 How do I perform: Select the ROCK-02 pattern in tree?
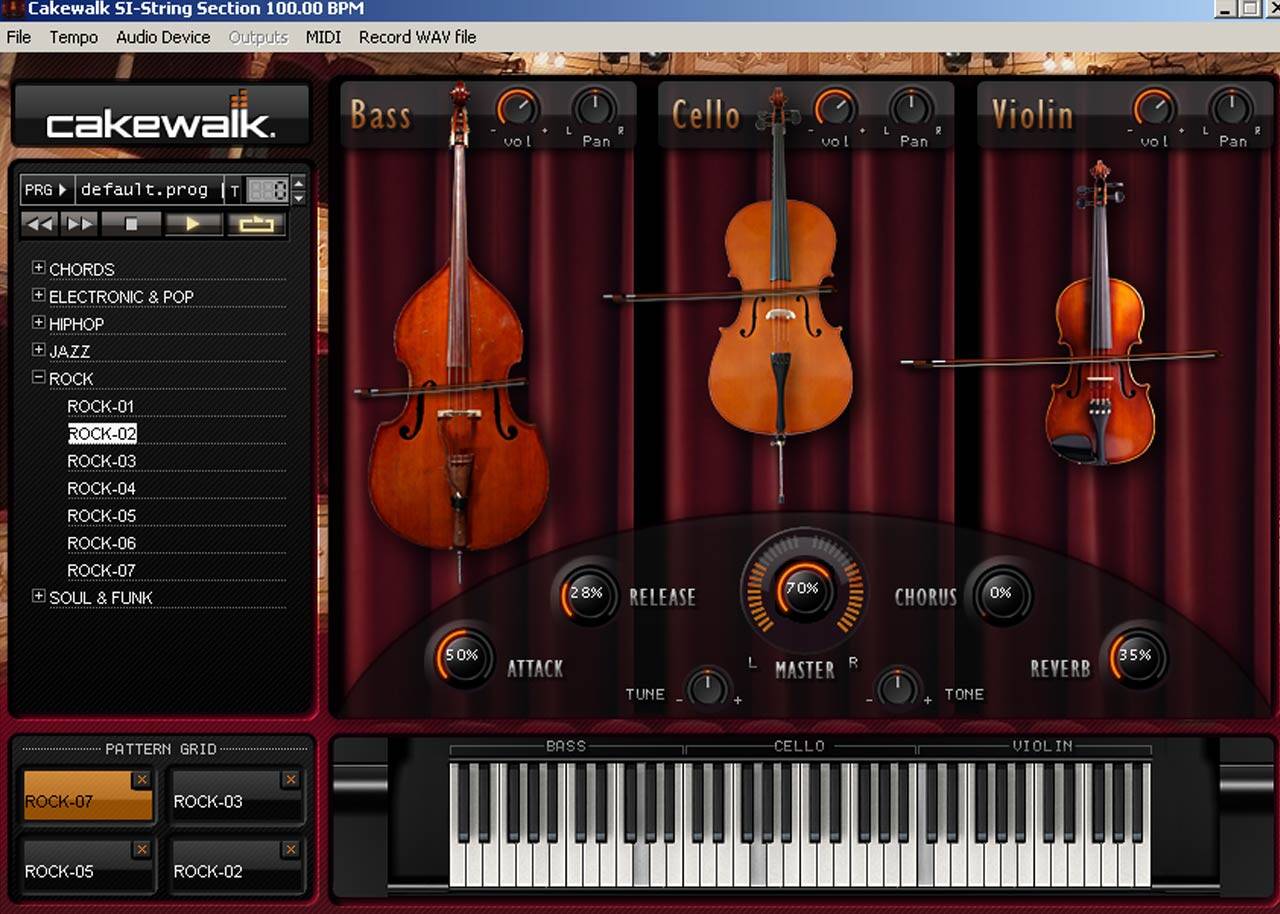[102, 433]
